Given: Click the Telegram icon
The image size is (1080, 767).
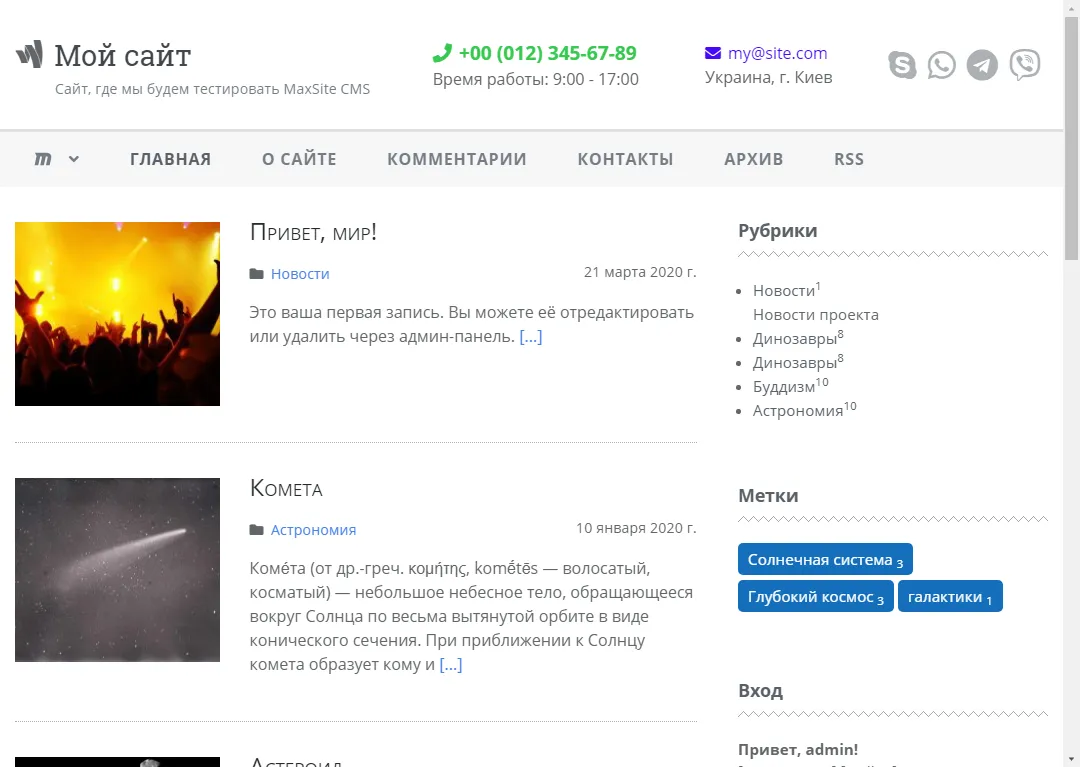Looking at the screenshot, I should click(x=982, y=66).
